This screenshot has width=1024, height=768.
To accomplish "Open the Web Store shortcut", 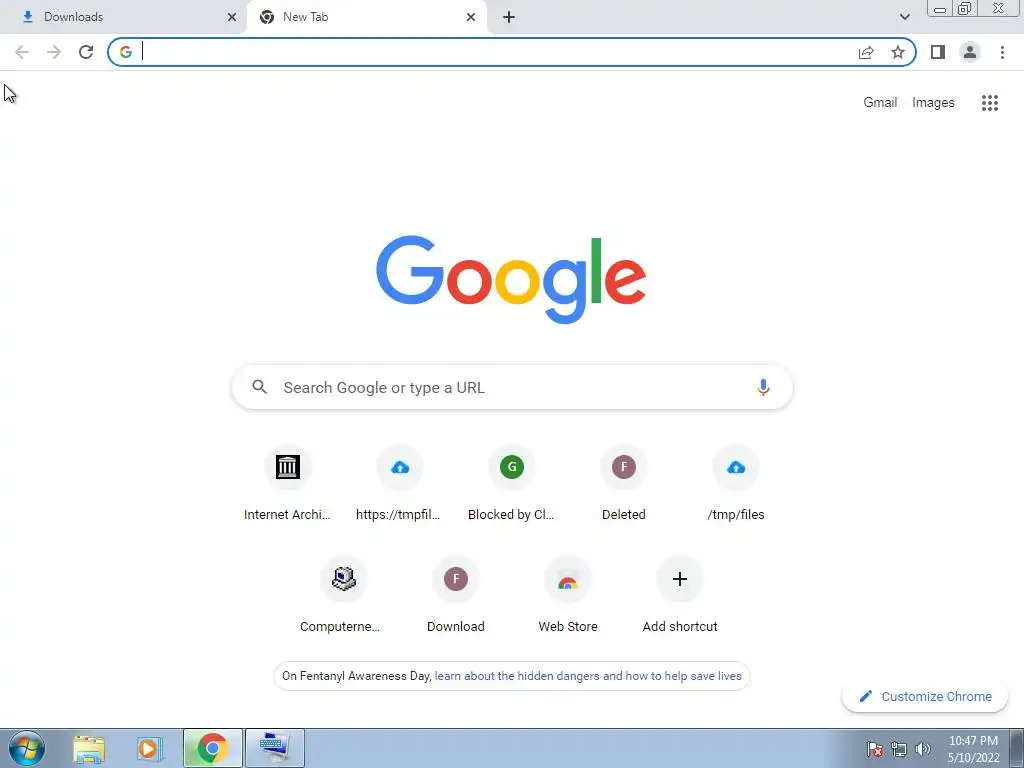I will 568,596.
